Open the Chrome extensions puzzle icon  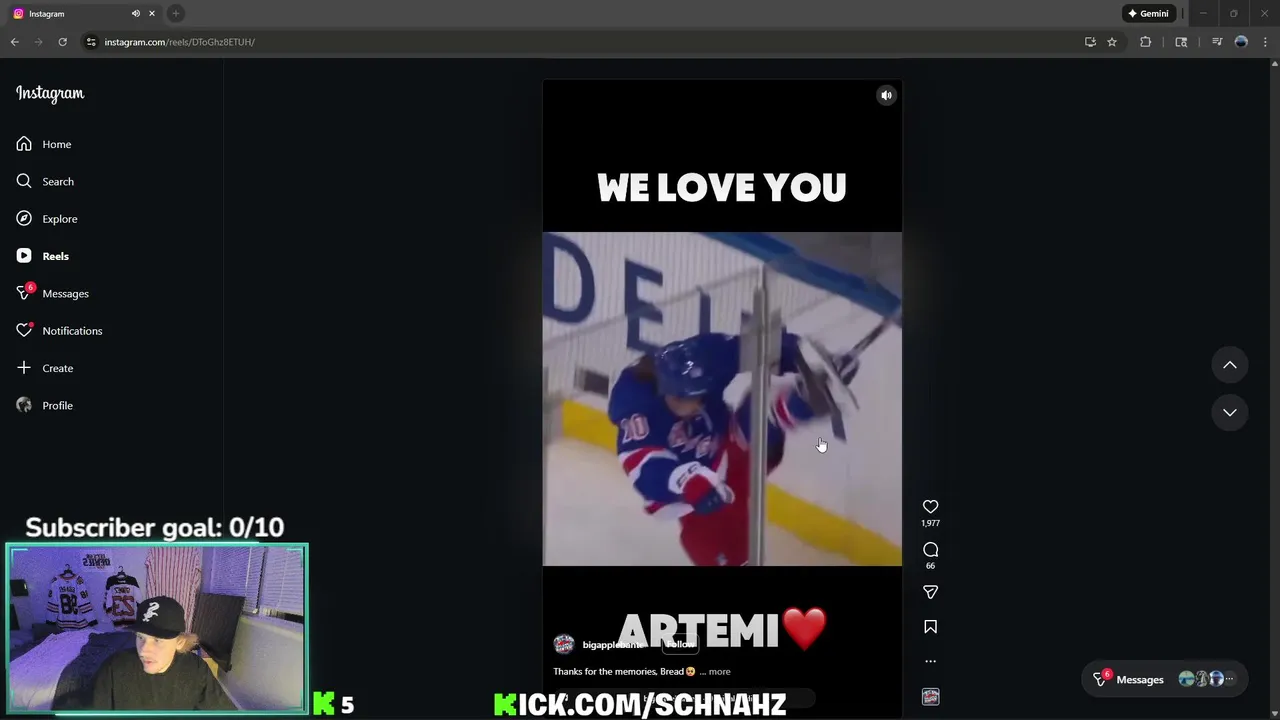pos(1146,42)
